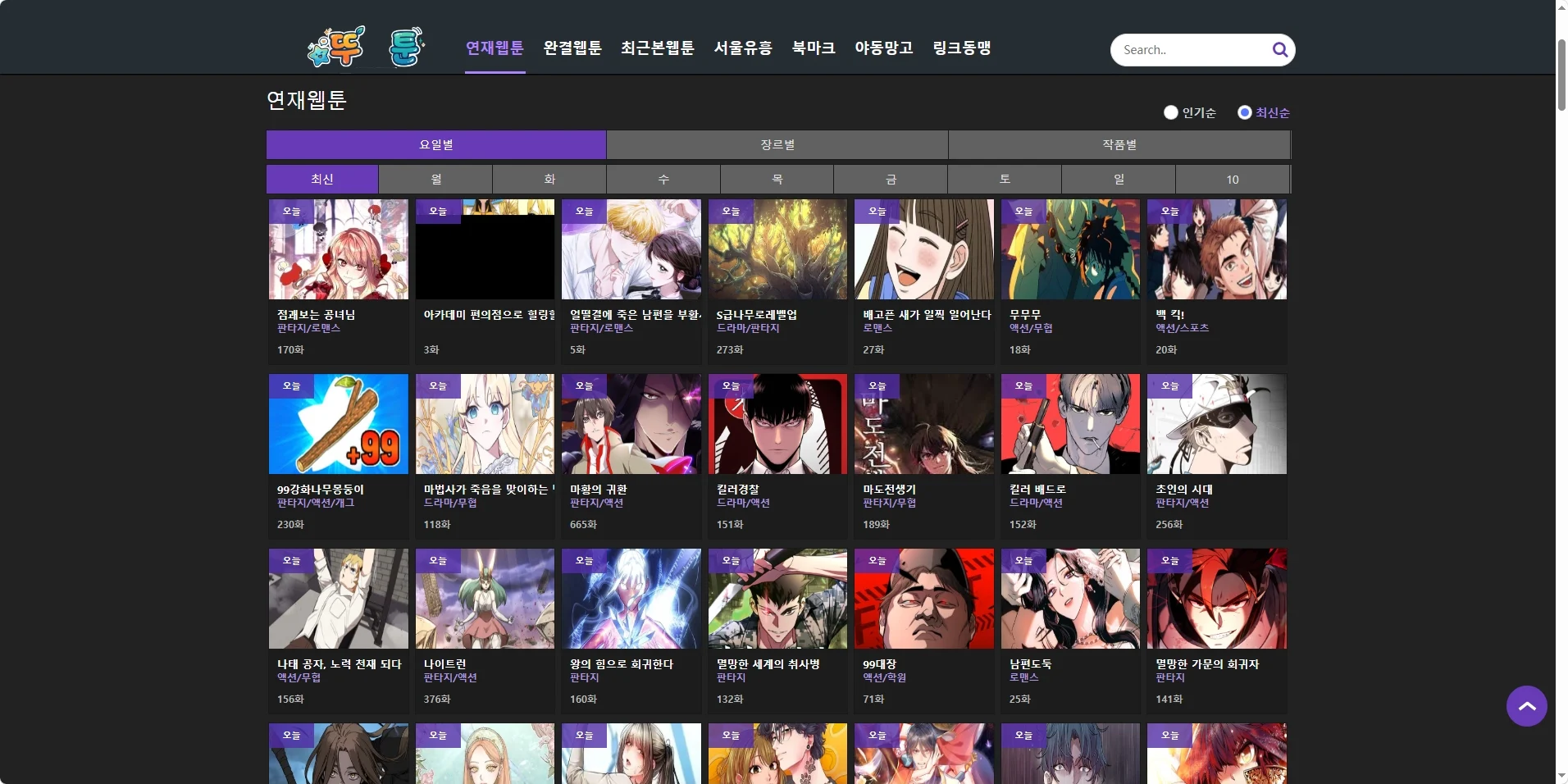The height and width of the screenshot is (784, 1568).
Task: Click the 마황의 귀환 title link
Action: pyautogui.click(x=599, y=489)
